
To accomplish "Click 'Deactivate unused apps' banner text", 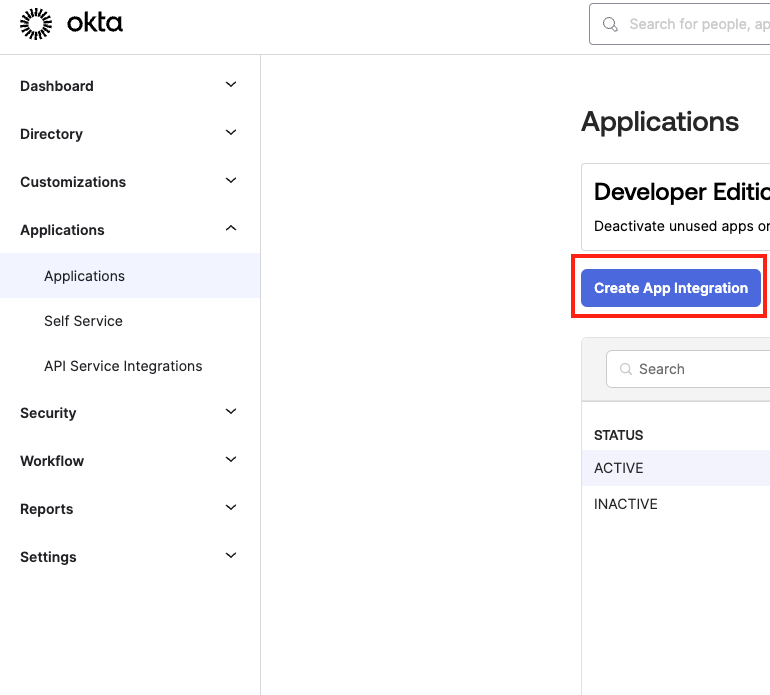I will click(x=682, y=226).
